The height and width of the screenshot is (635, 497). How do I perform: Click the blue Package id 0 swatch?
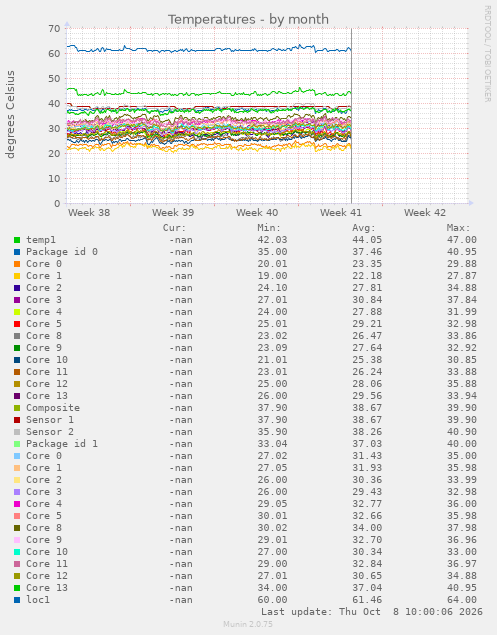pyautogui.click(x=17, y=252)
